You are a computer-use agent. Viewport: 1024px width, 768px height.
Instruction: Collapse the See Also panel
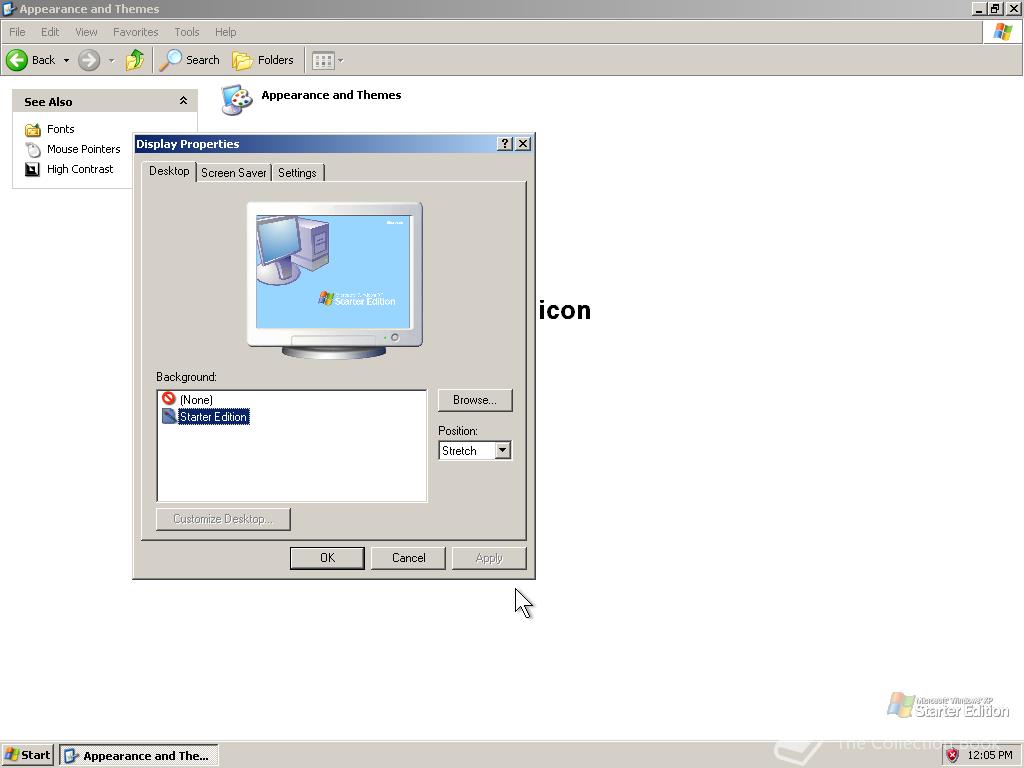184,101
